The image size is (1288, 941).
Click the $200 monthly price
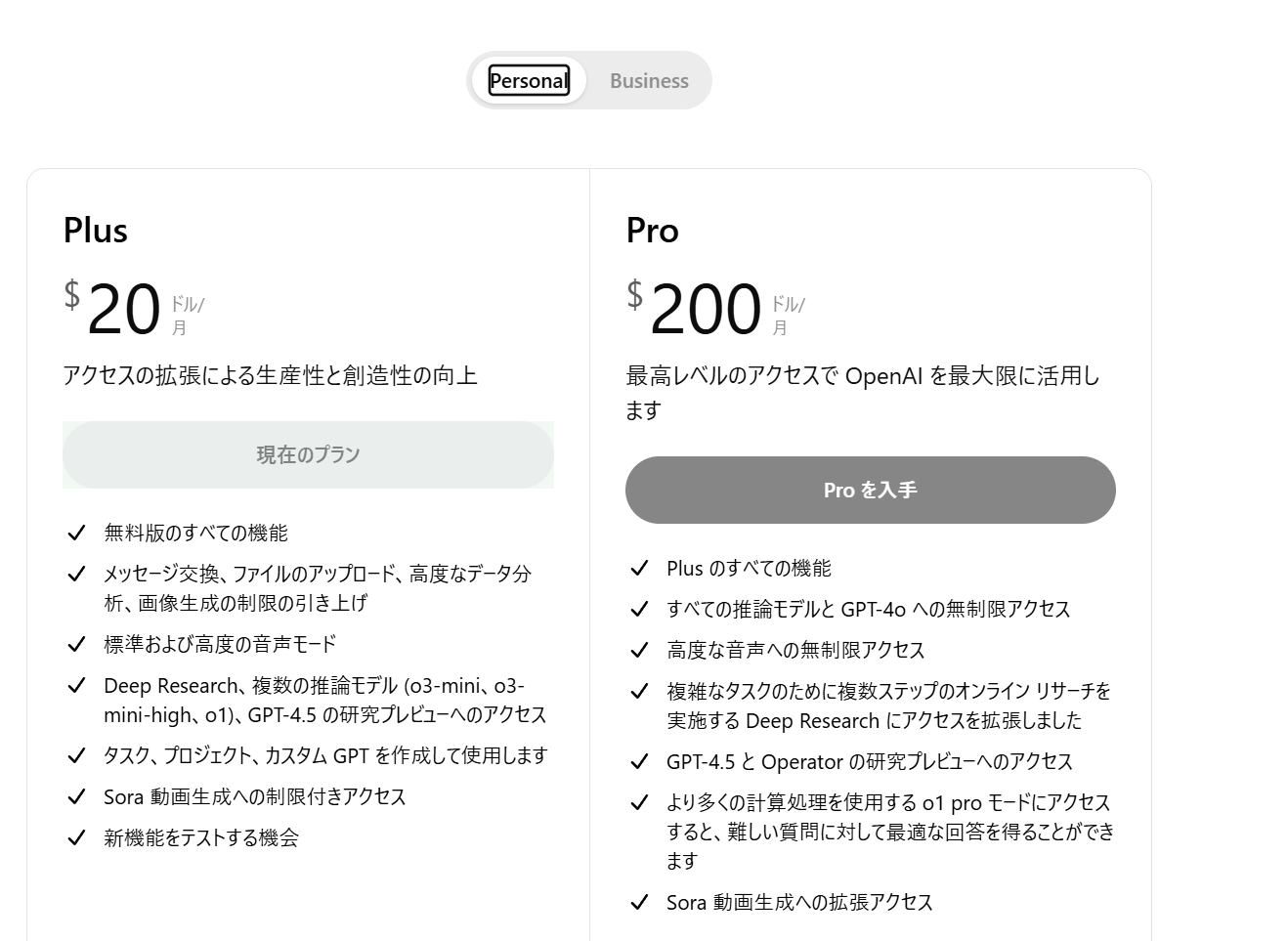tap(716, 309)
